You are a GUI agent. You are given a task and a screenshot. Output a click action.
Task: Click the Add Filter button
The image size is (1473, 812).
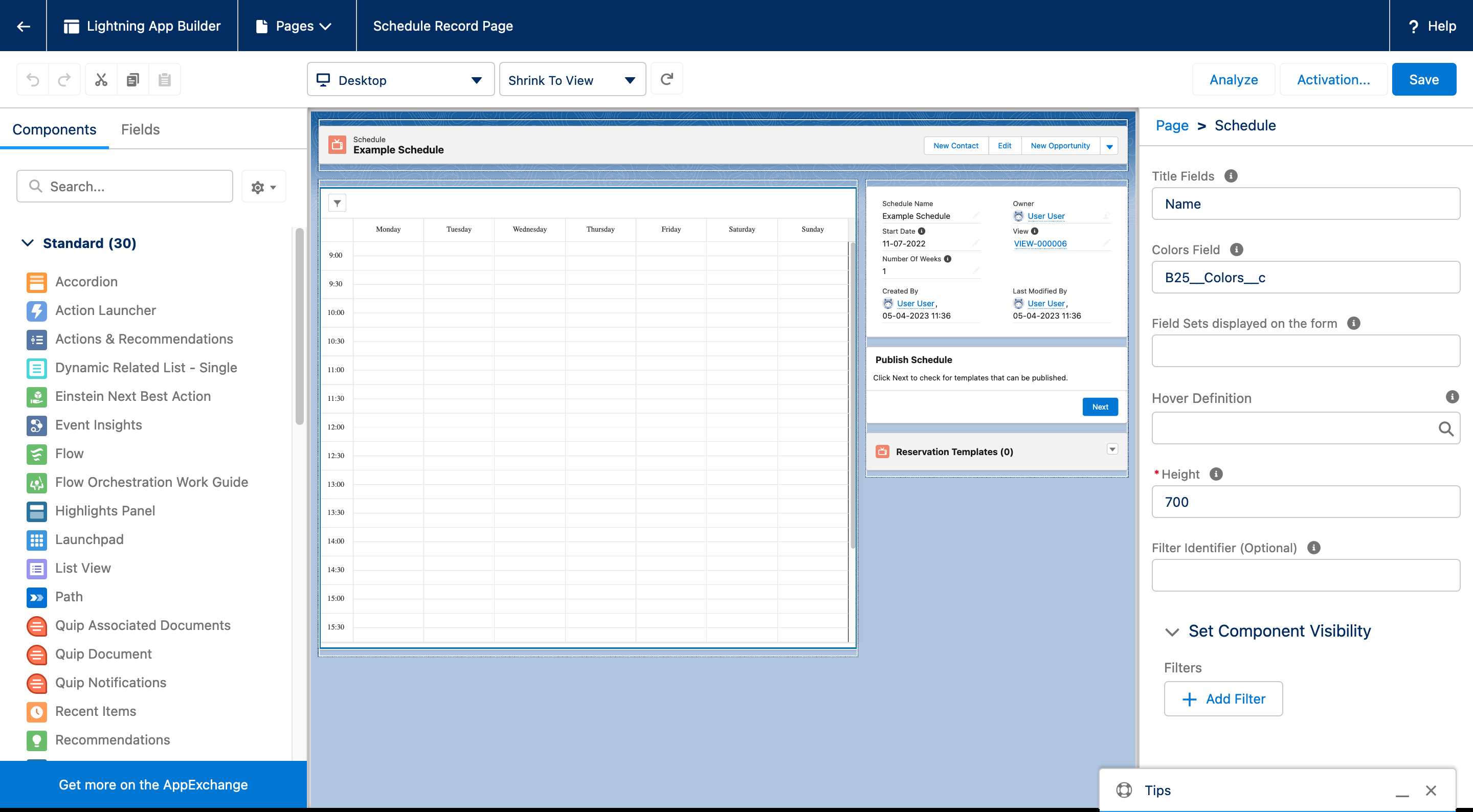coord(1223,699)
